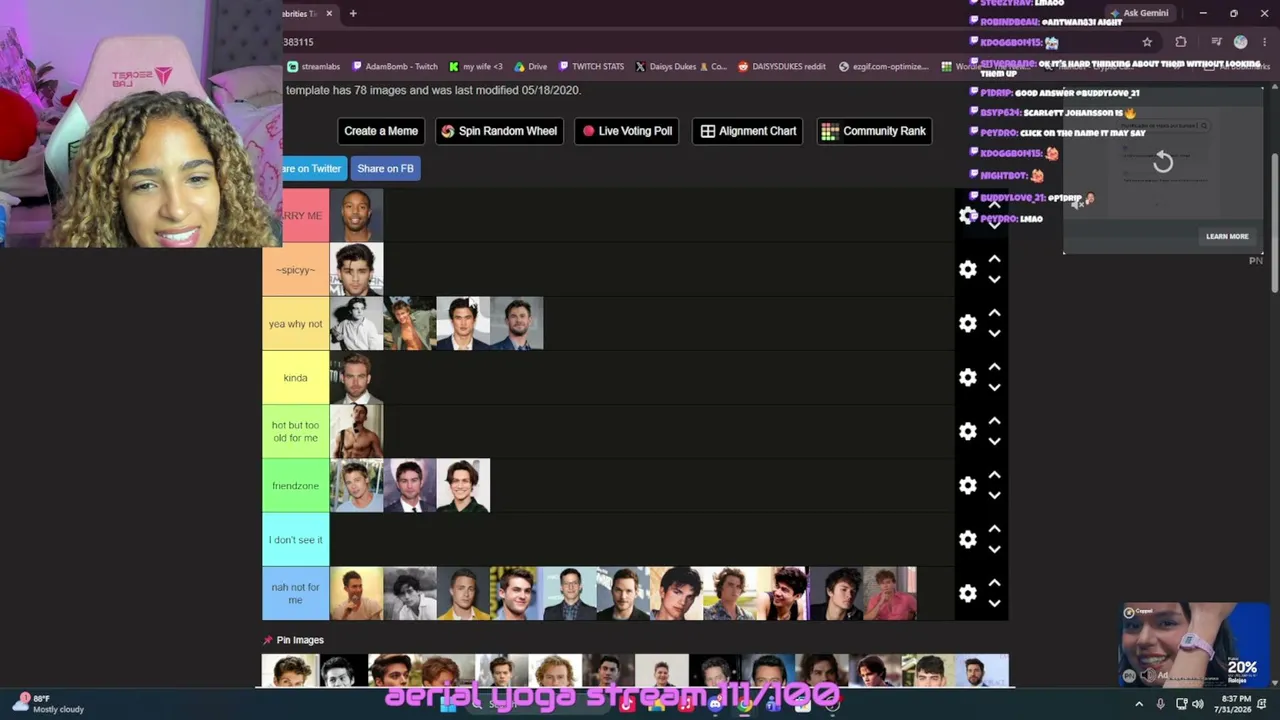Start a Live Voting Poll
Viewport: 1280px width, 720px height.
click(628, 131)
